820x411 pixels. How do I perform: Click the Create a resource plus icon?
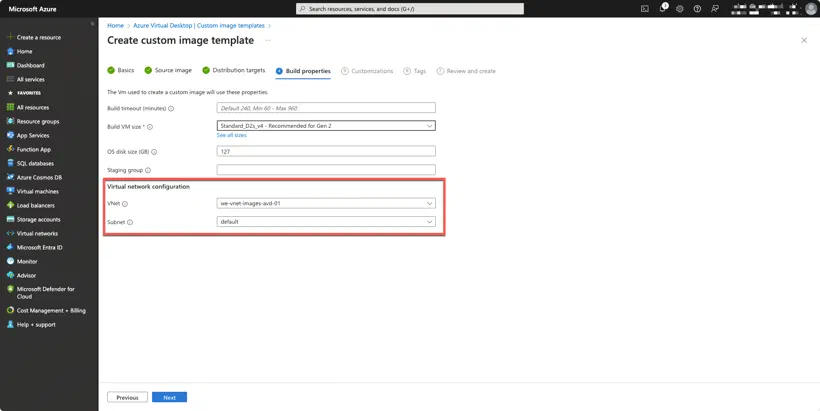[10, 37]
